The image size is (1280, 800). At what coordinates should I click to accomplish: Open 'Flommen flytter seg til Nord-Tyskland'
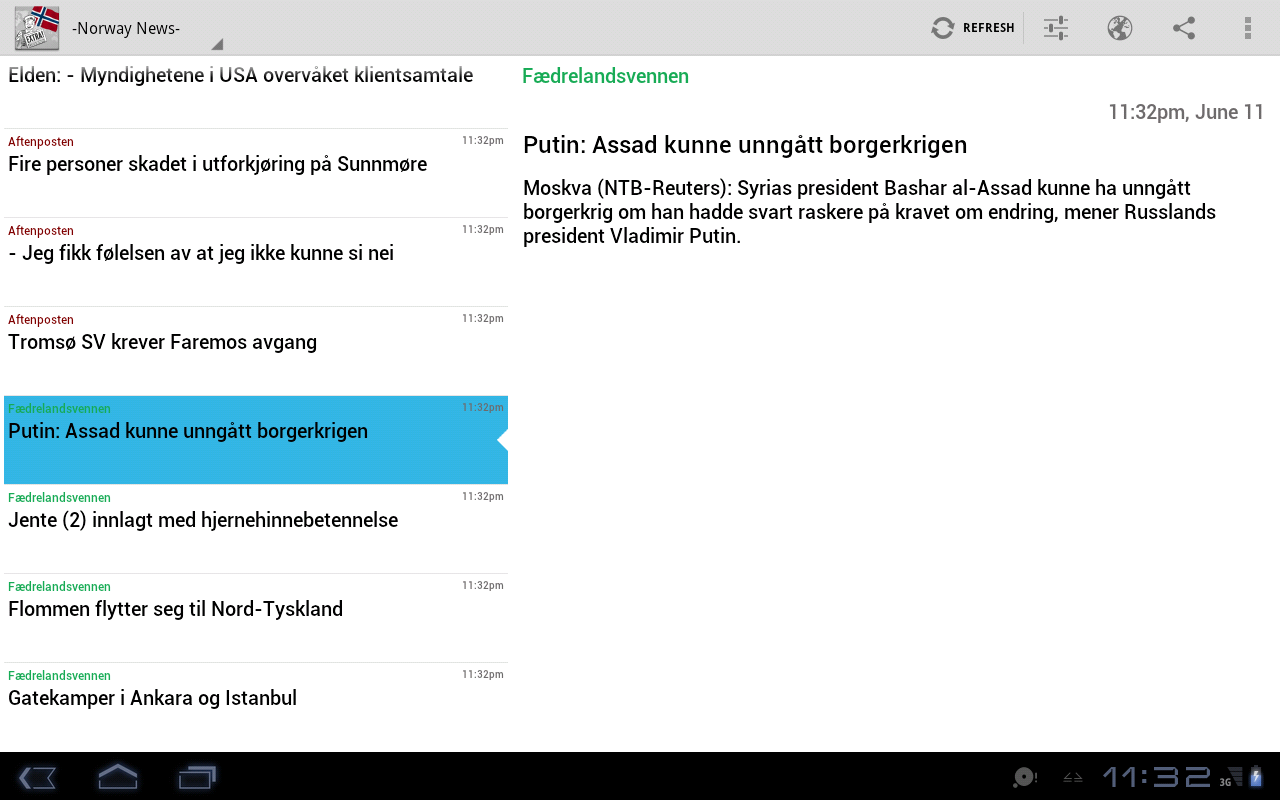tap(256, 618)
